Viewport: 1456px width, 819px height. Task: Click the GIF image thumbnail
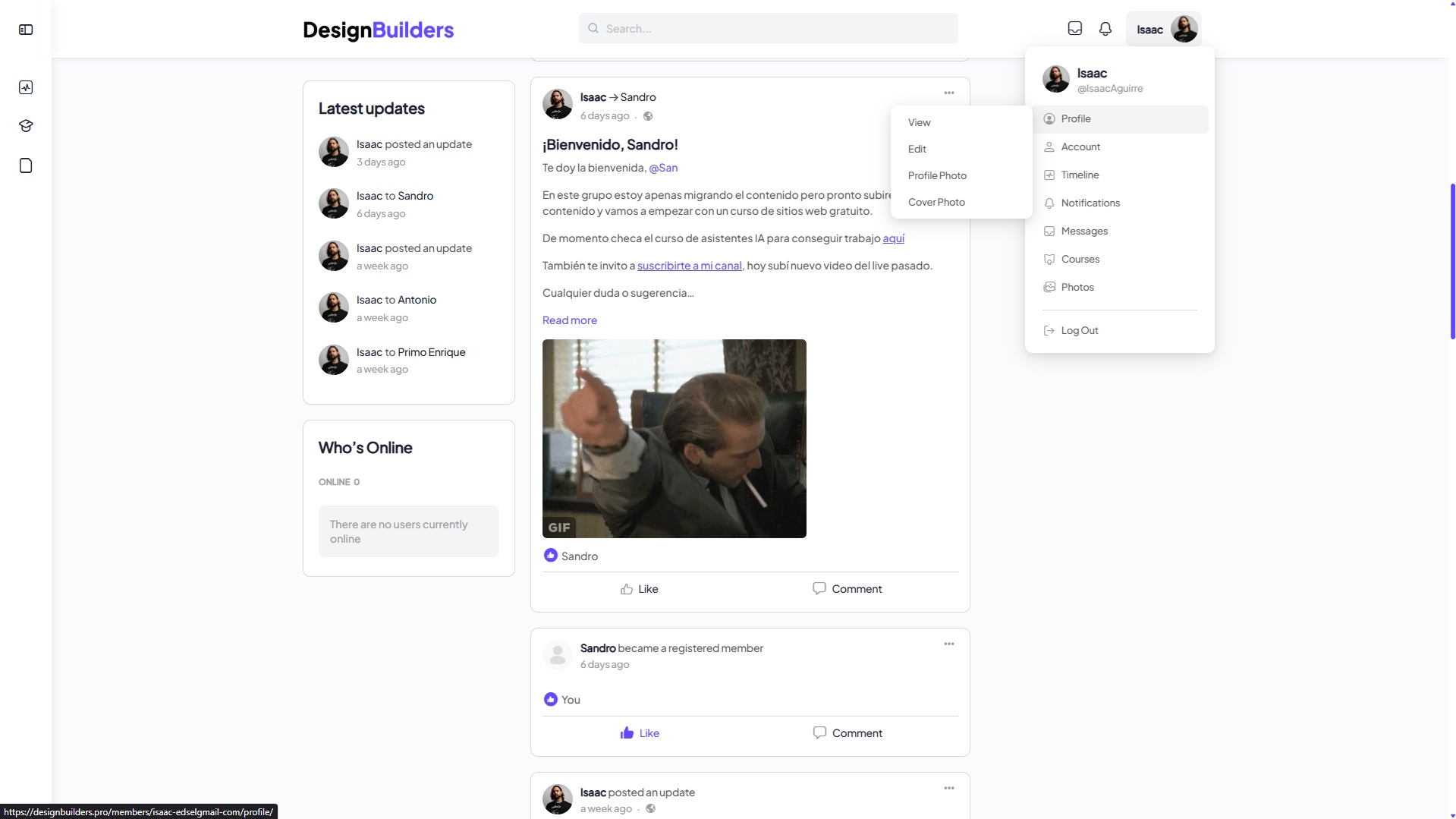click(x=674, y=439)
